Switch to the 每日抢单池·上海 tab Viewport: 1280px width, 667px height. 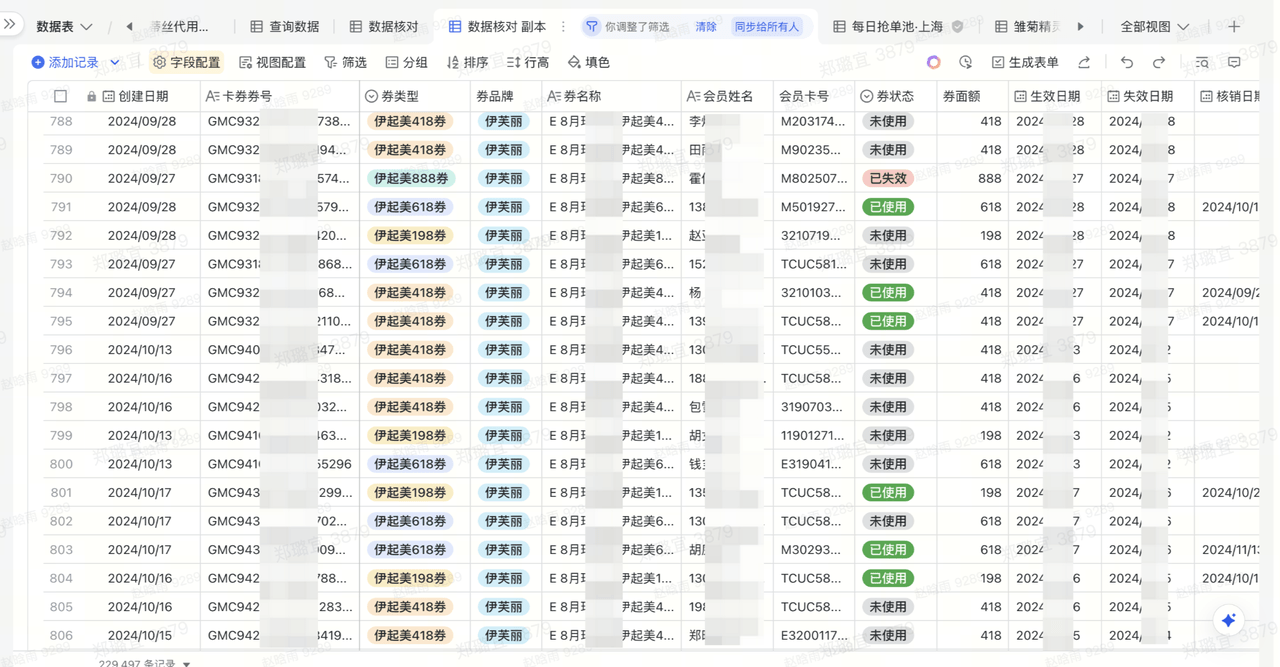[x=888, y=27]
